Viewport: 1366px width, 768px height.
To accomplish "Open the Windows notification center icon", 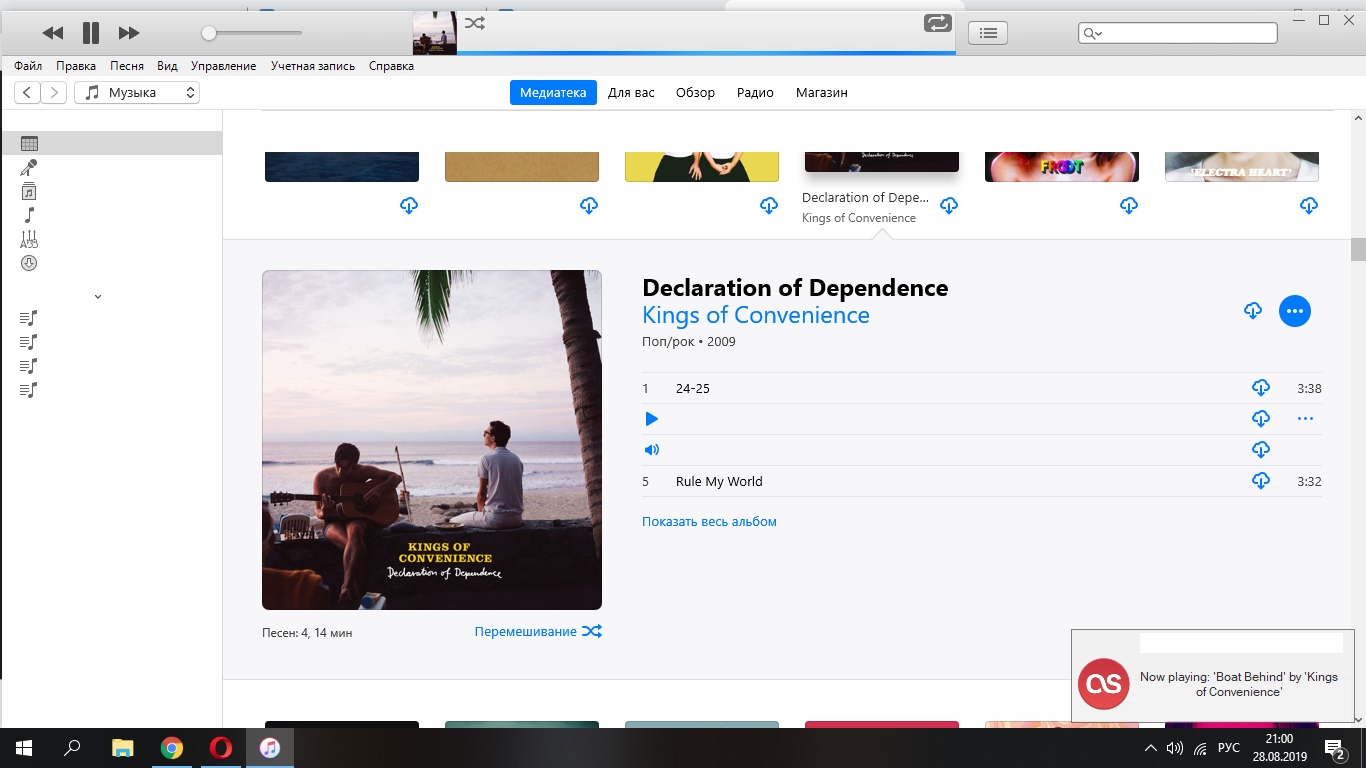I will pyautogui.click(x=1335, y=748).
